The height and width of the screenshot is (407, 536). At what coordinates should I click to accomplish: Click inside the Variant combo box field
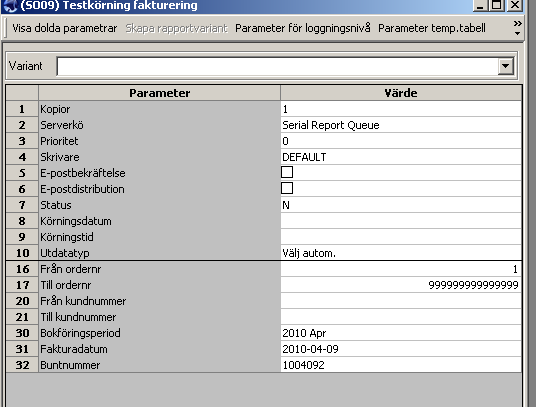[277, 66]
